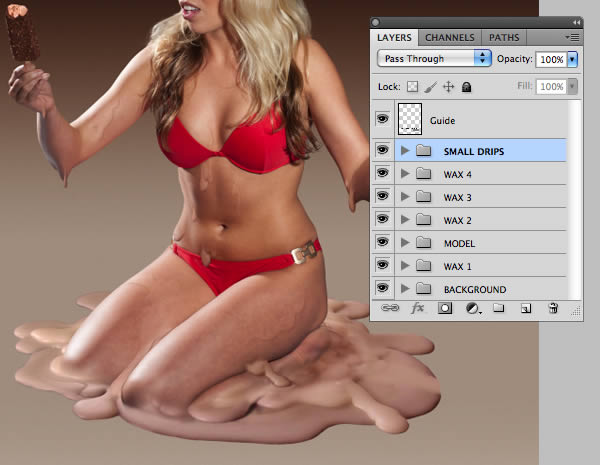This screenshot has width=600, height=465.
Task: Expand the WAX 3 group
Action: tap(405, 197)
